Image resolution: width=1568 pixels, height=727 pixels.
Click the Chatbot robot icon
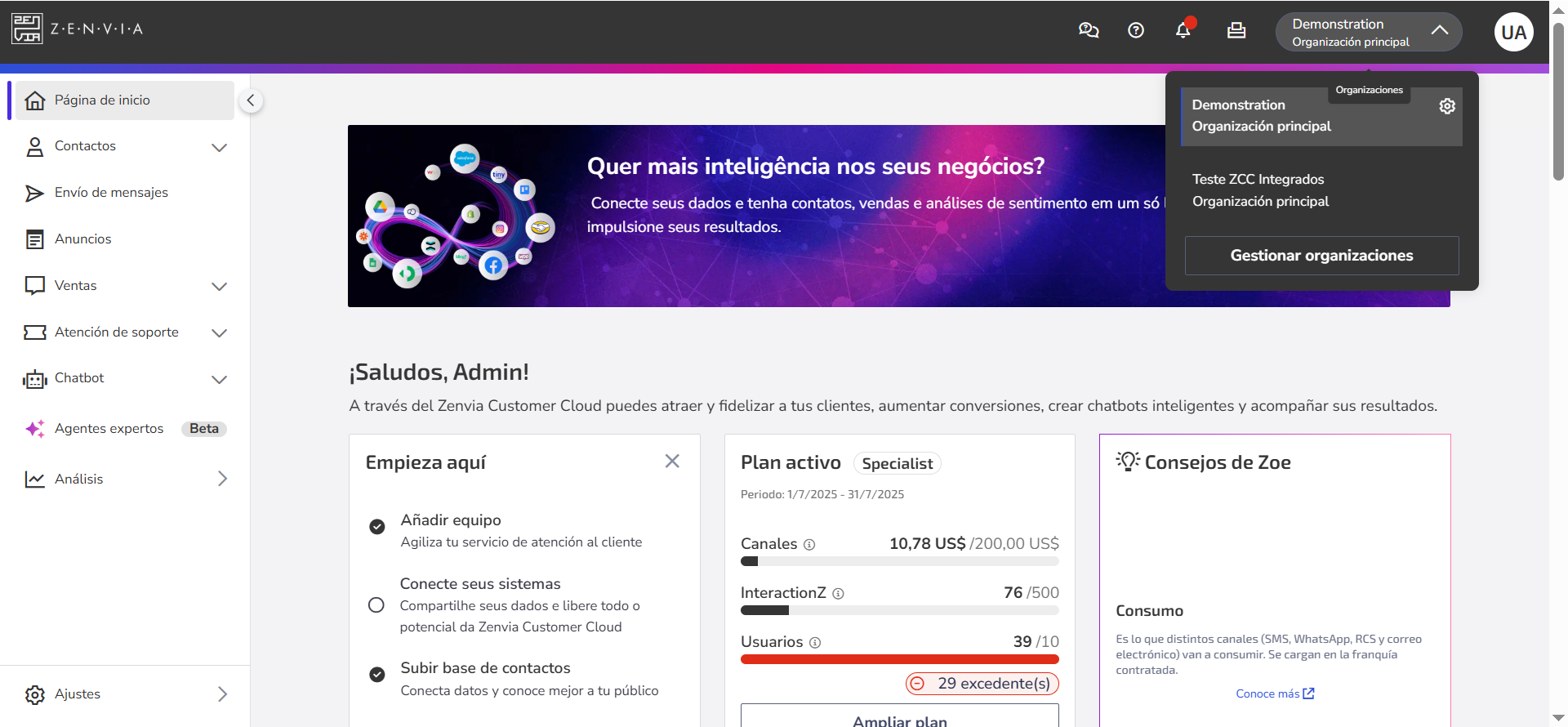35,379
